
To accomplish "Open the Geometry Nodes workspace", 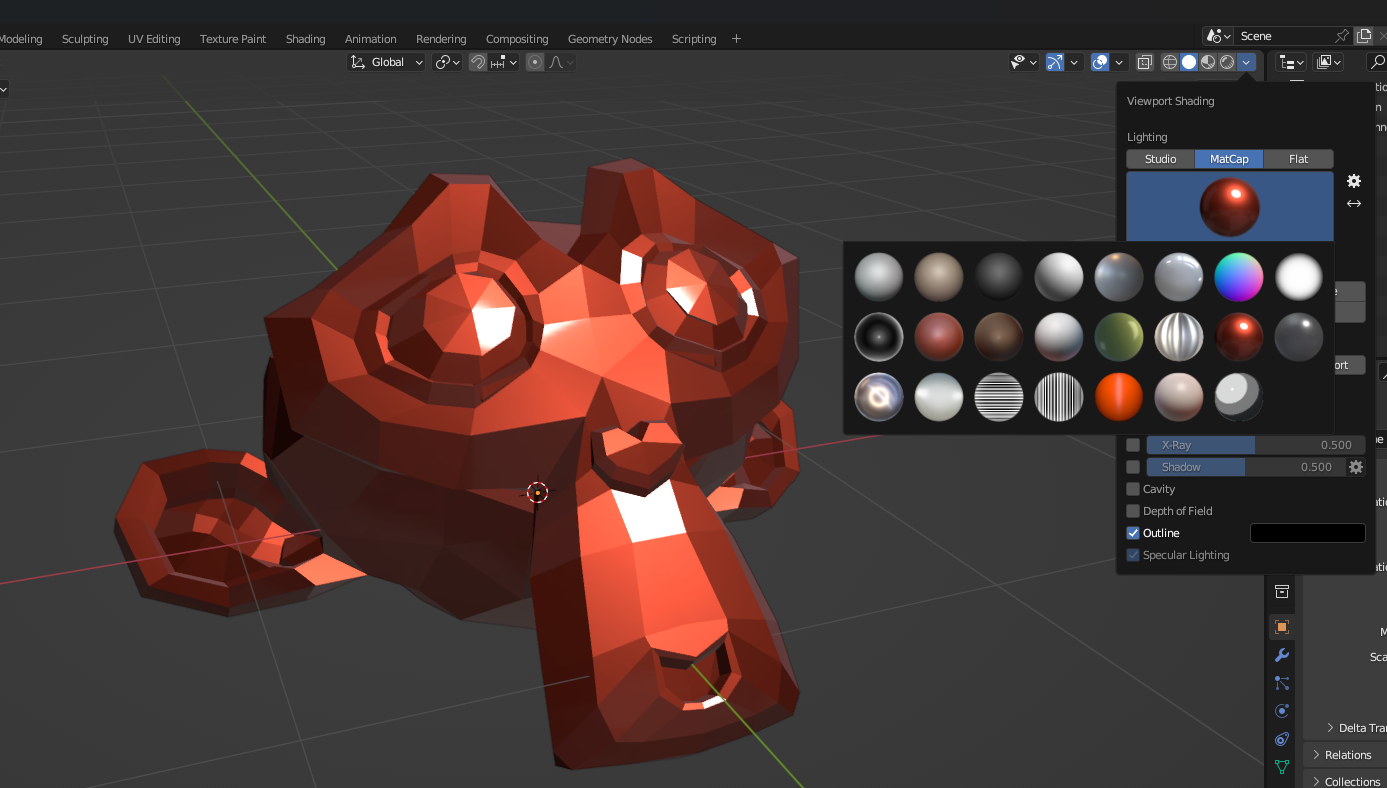I will pyautogui.click(x=610, y=38).
